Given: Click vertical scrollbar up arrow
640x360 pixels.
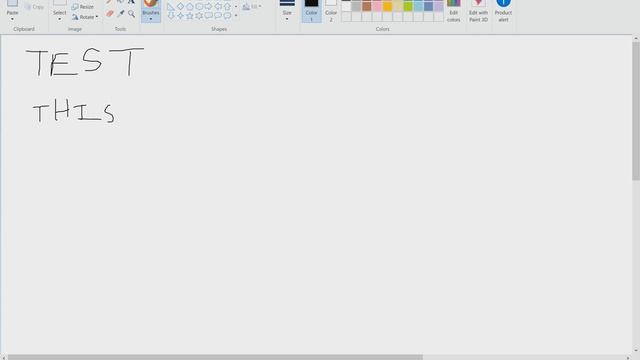Looking at the screenshot, I should coord(636,38).
